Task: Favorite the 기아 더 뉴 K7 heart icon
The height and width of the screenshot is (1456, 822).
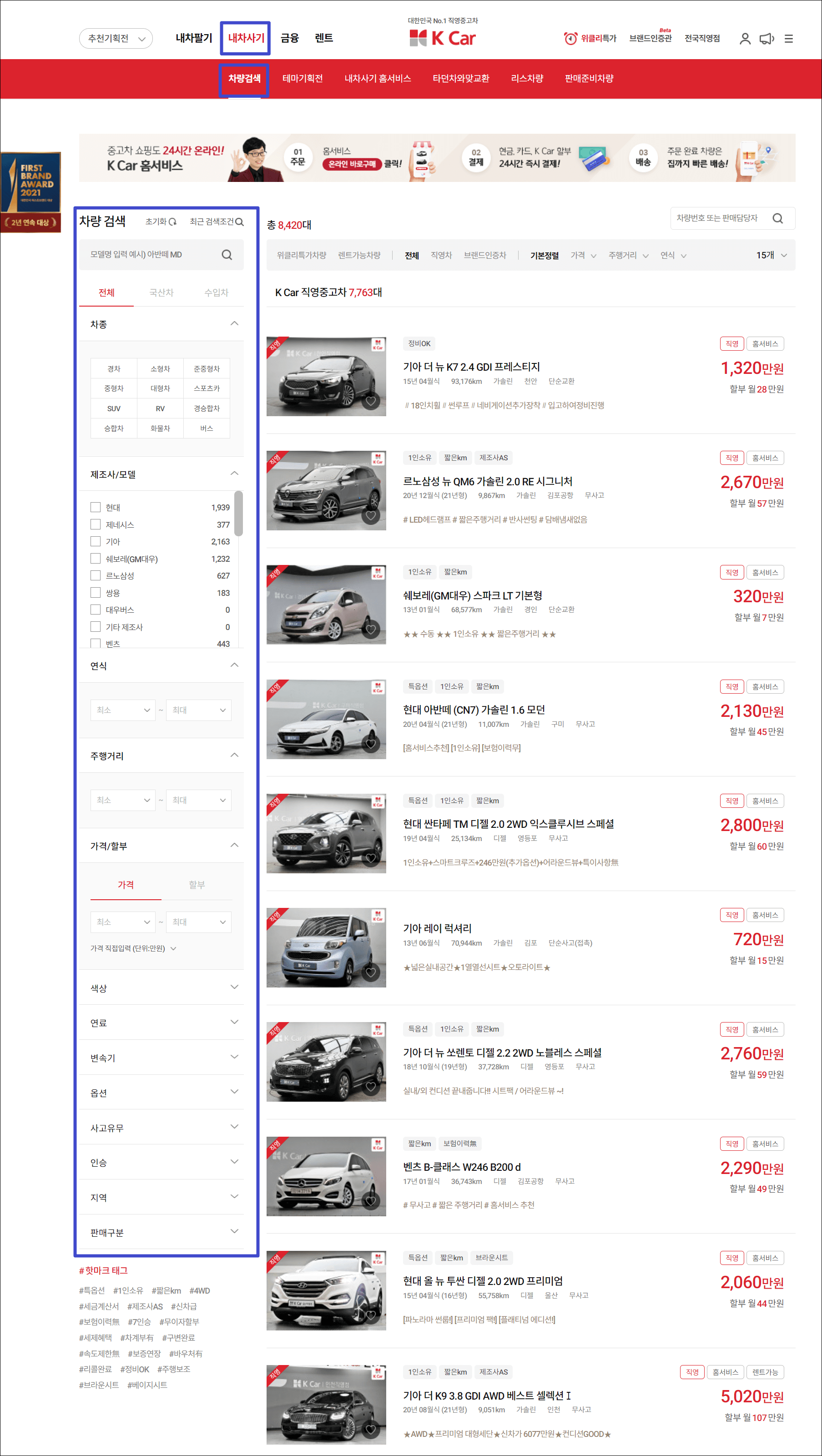Action: tap(371, 401)
